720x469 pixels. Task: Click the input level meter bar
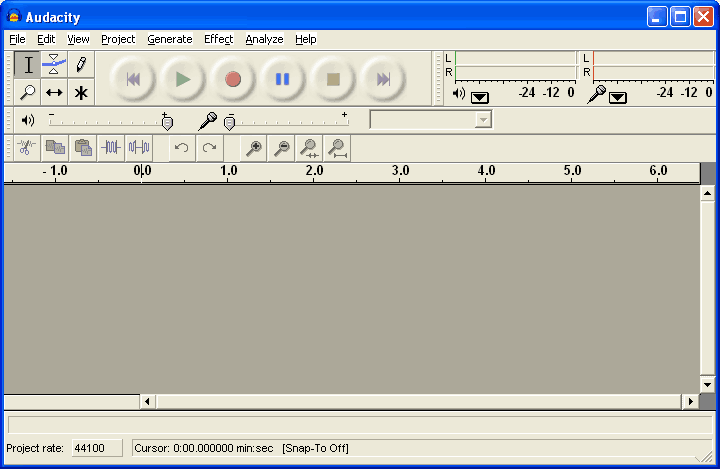pyautogui.click(x=653, y=65)
